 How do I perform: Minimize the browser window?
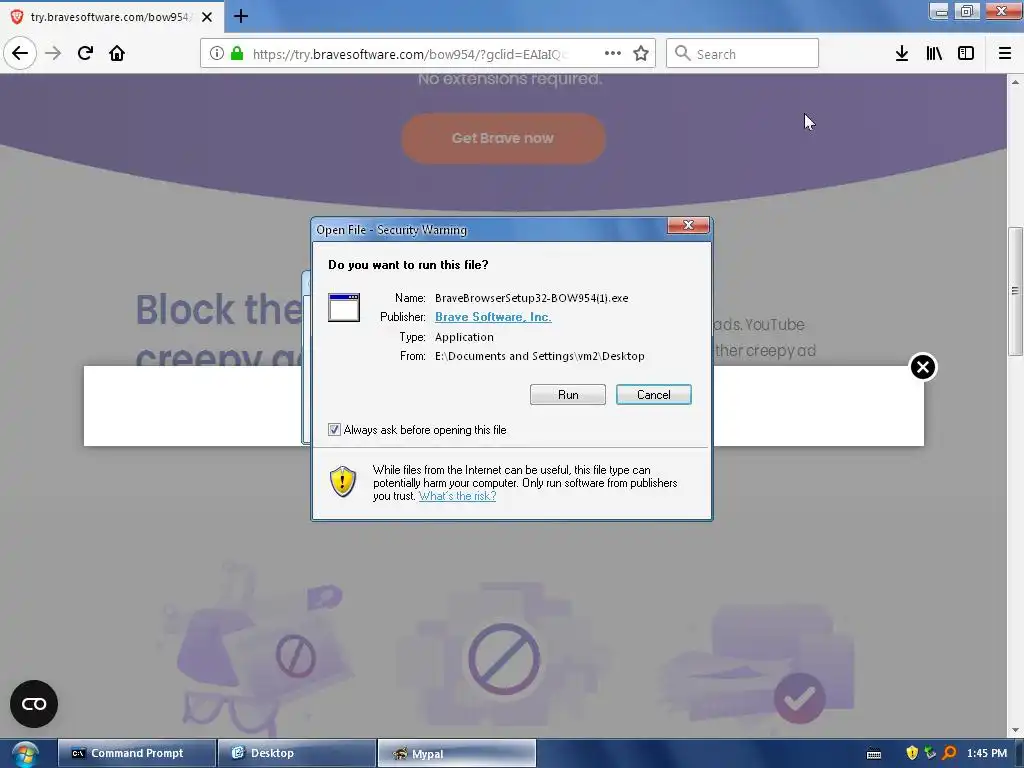[x=938, y=11]
